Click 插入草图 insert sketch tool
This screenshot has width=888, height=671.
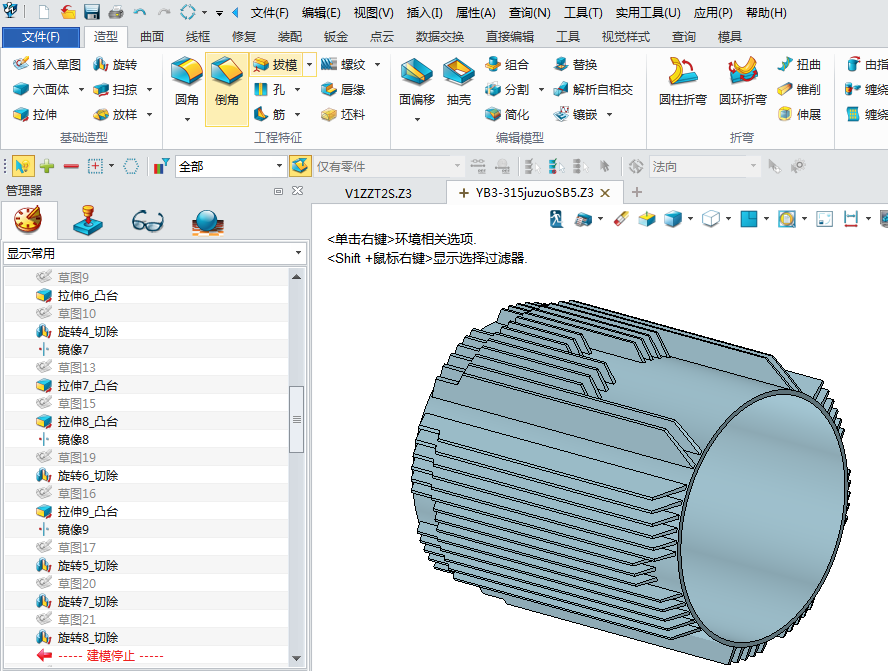coord(46,64)
